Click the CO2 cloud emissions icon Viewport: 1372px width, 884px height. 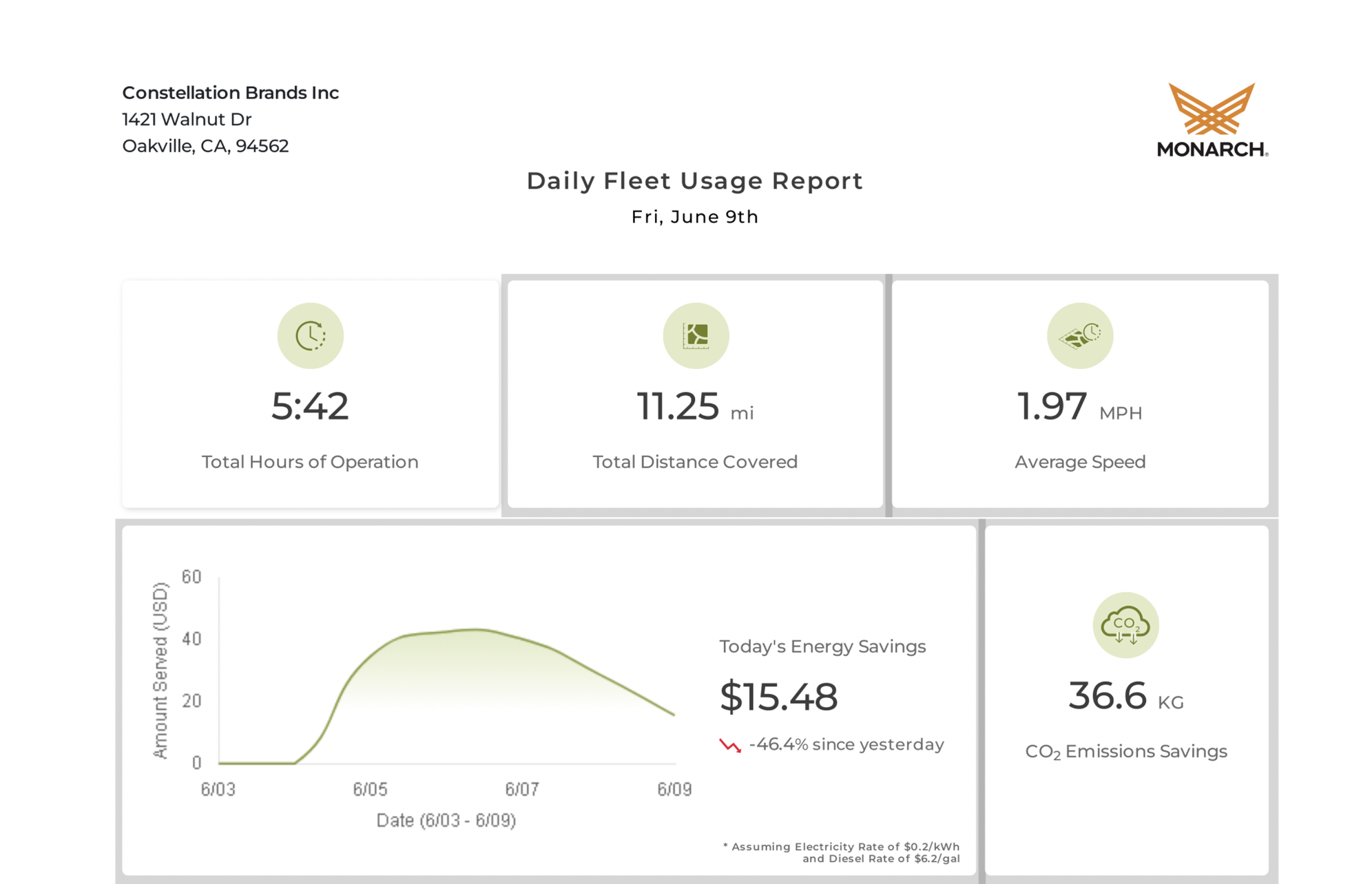(1125, 625)
